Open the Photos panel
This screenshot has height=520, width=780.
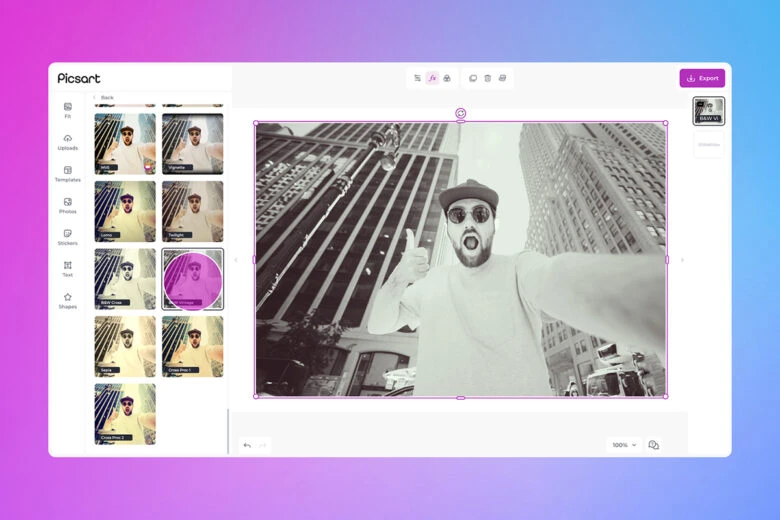pos(68,205)
